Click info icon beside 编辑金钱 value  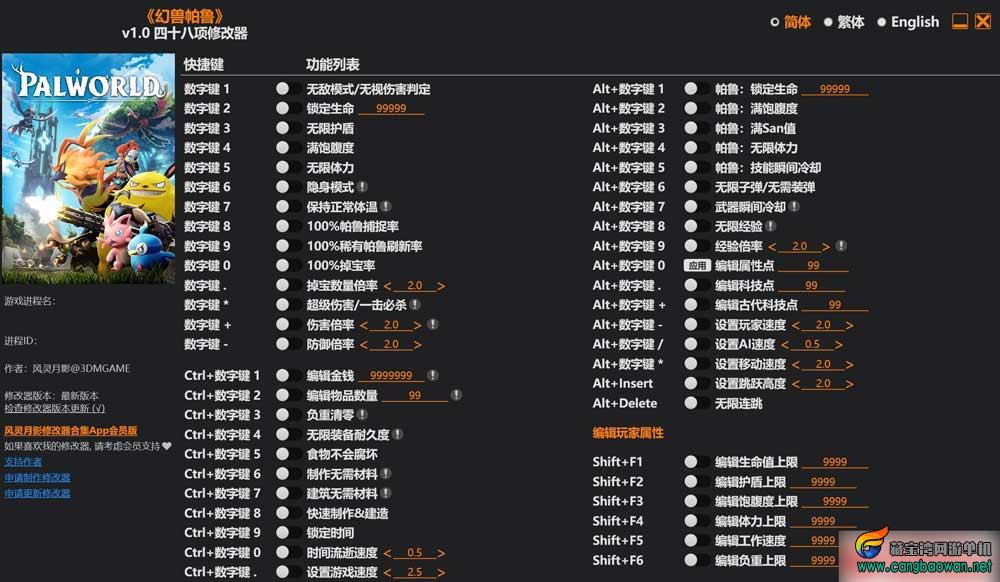[x=433, y=375]
